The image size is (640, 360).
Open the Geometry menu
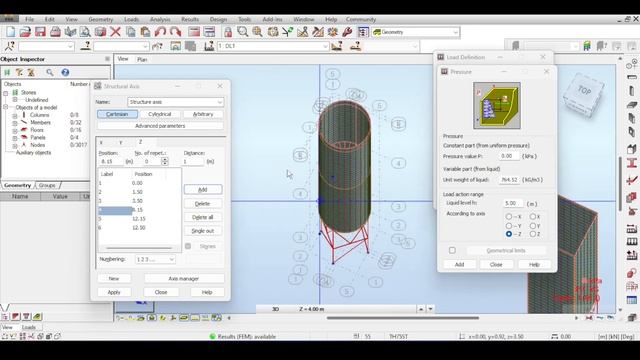[x=101, y=19]
